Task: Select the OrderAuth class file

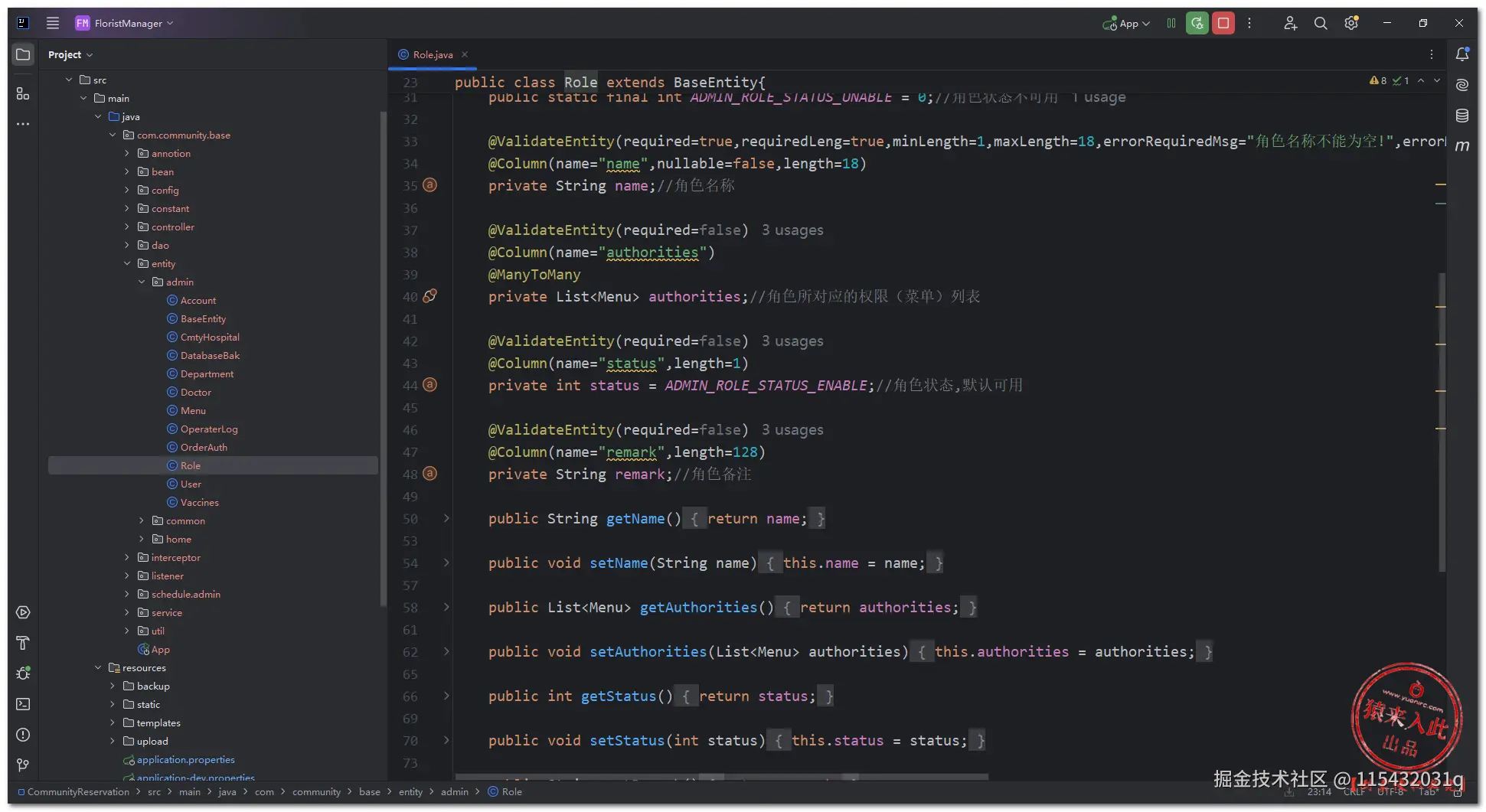Action: pyautogui.click(x=204, y=447)
